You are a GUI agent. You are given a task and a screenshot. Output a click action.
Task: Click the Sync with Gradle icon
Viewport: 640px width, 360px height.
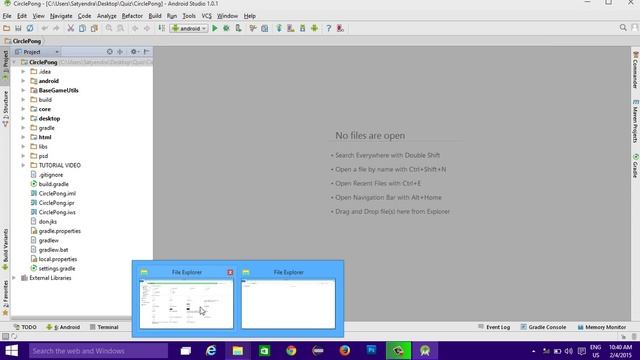tap(279, 28)
